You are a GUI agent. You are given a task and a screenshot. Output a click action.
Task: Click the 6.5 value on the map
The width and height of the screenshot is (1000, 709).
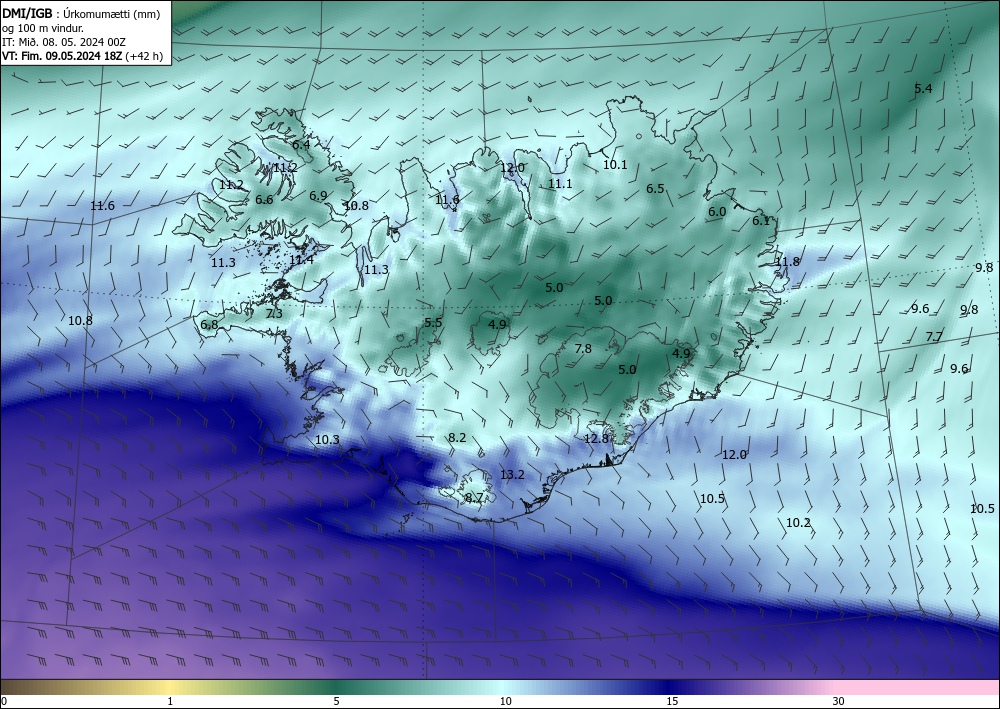[655, 189]
